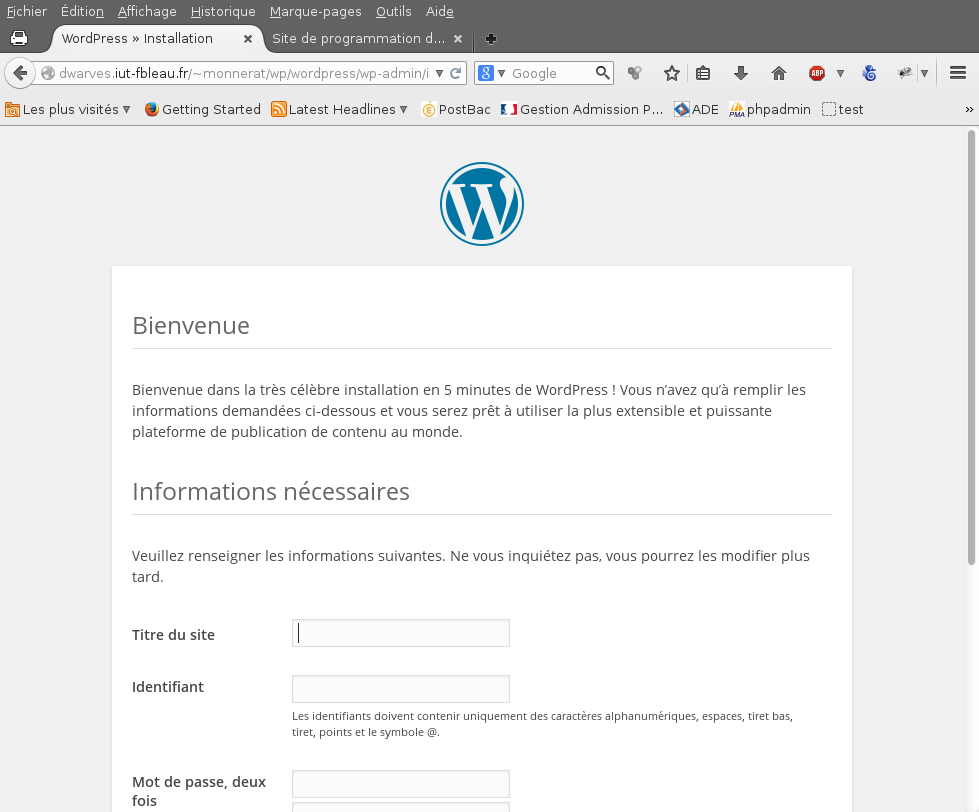Screen dimensions: 979x812
Task: Open the Affichage menu
Action: (147, 11)
